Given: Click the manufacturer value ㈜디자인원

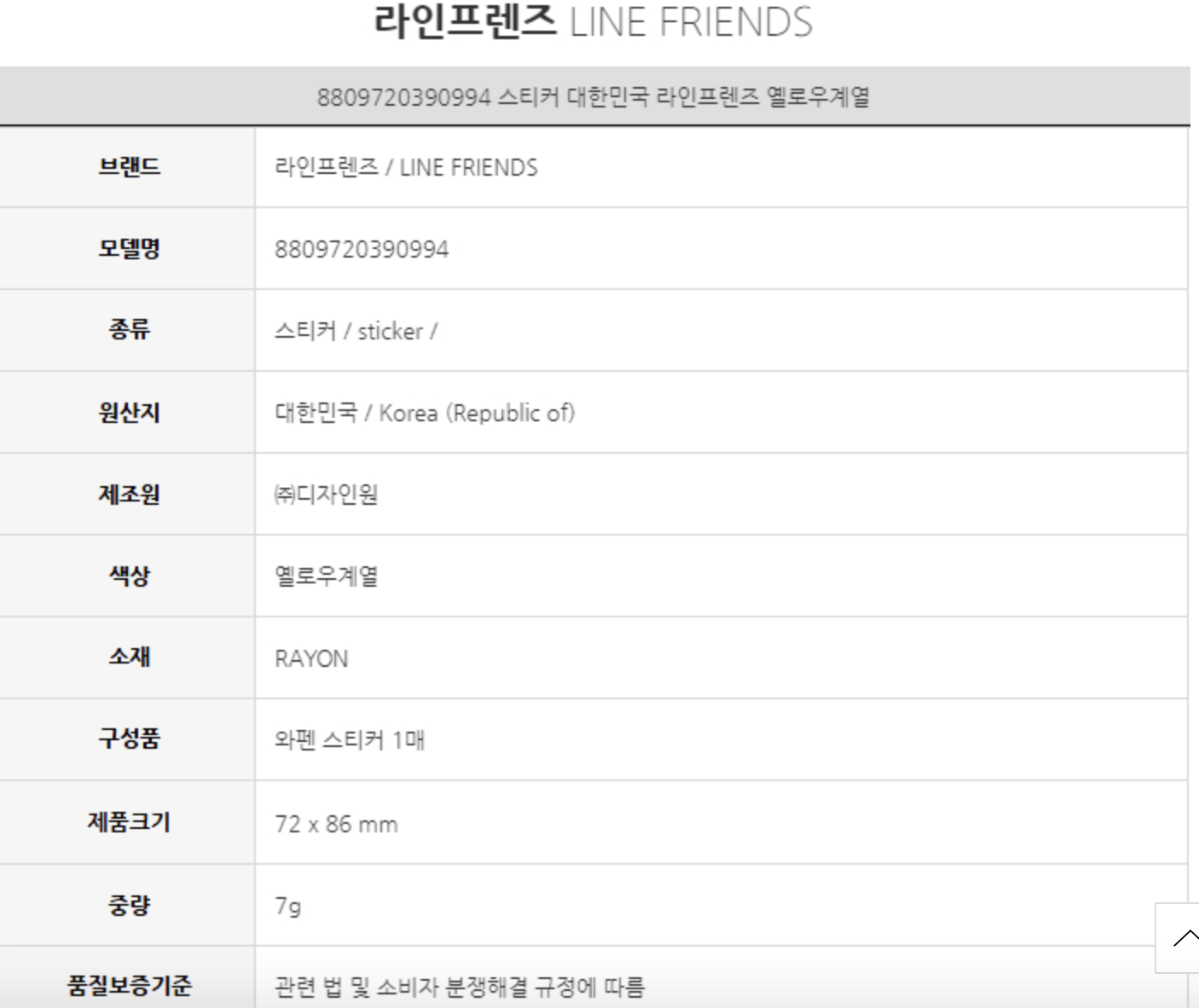Looking at the screenshot, I should tap(326, 495).
